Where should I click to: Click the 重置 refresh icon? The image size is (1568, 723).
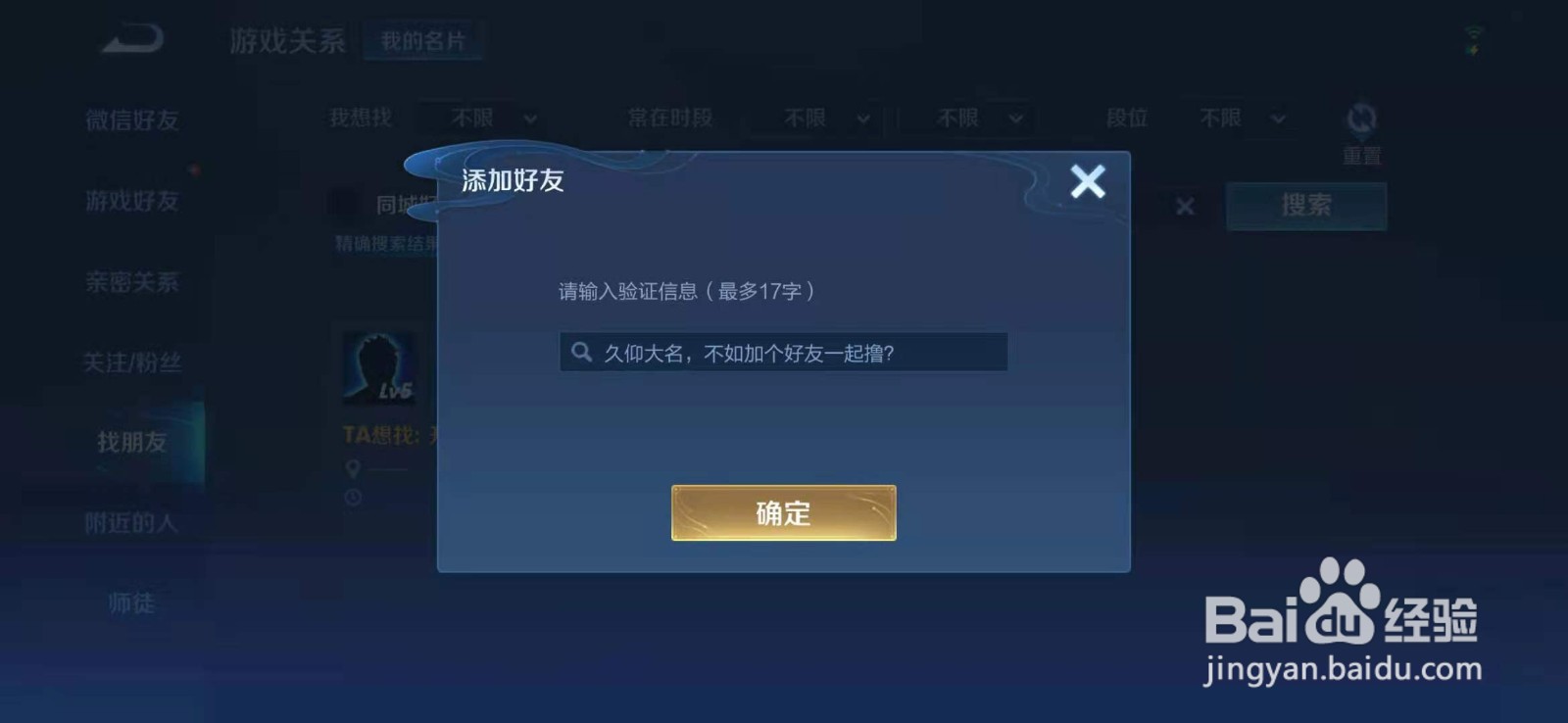pos(1361,120)
